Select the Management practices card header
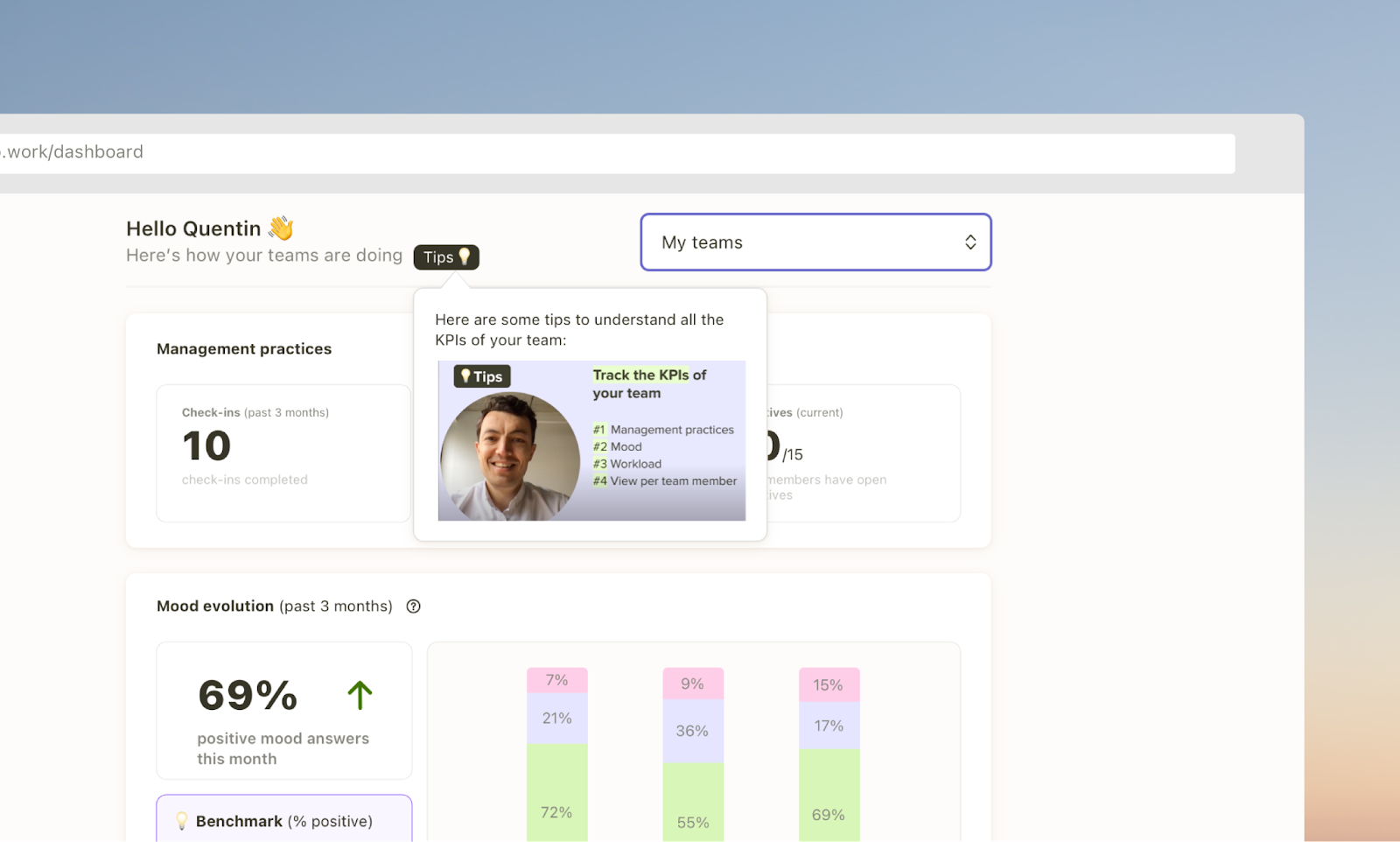The image size is (1400, 842). [243, 348]
